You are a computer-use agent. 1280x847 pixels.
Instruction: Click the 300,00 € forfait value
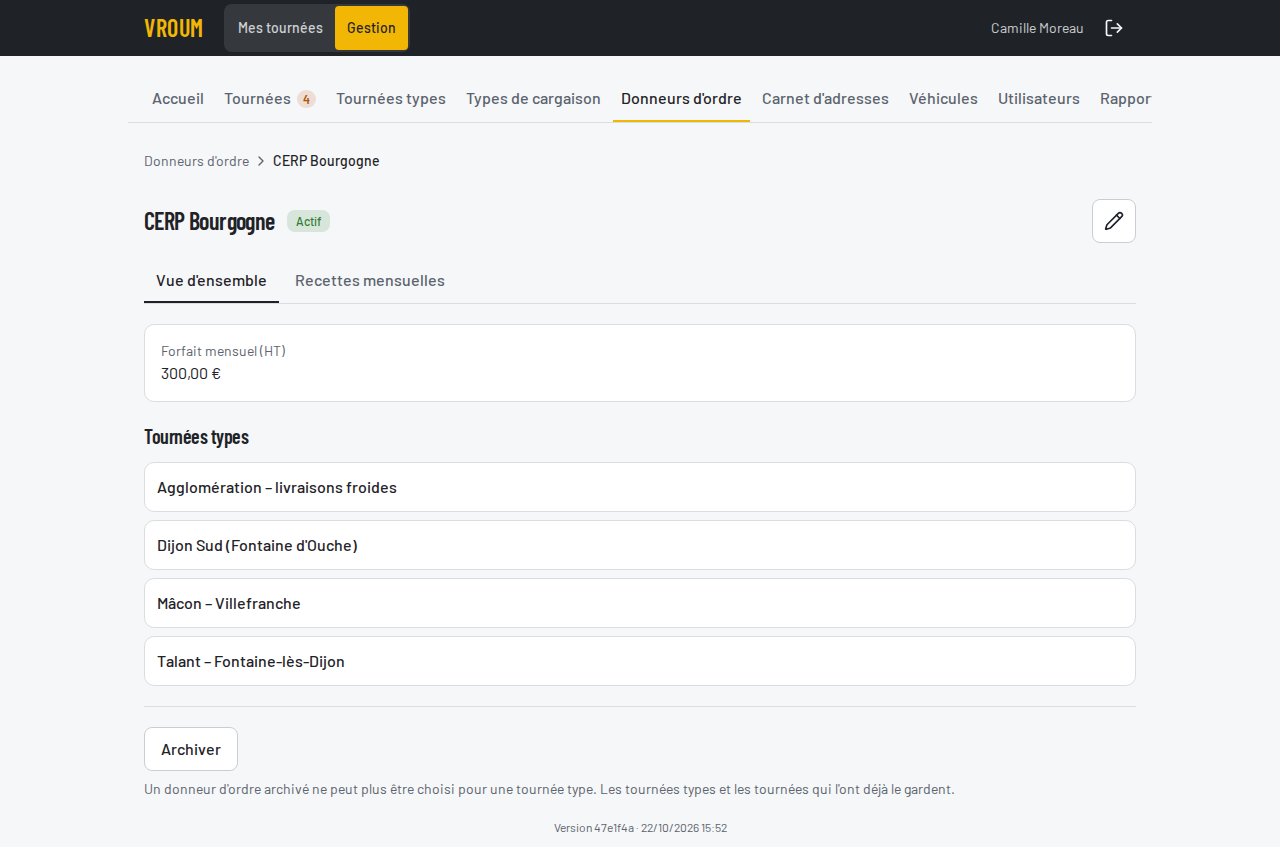191,374
